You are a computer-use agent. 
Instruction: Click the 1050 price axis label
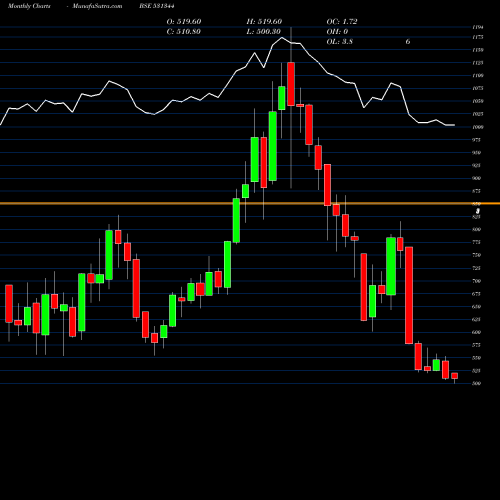tap(478, 101)
